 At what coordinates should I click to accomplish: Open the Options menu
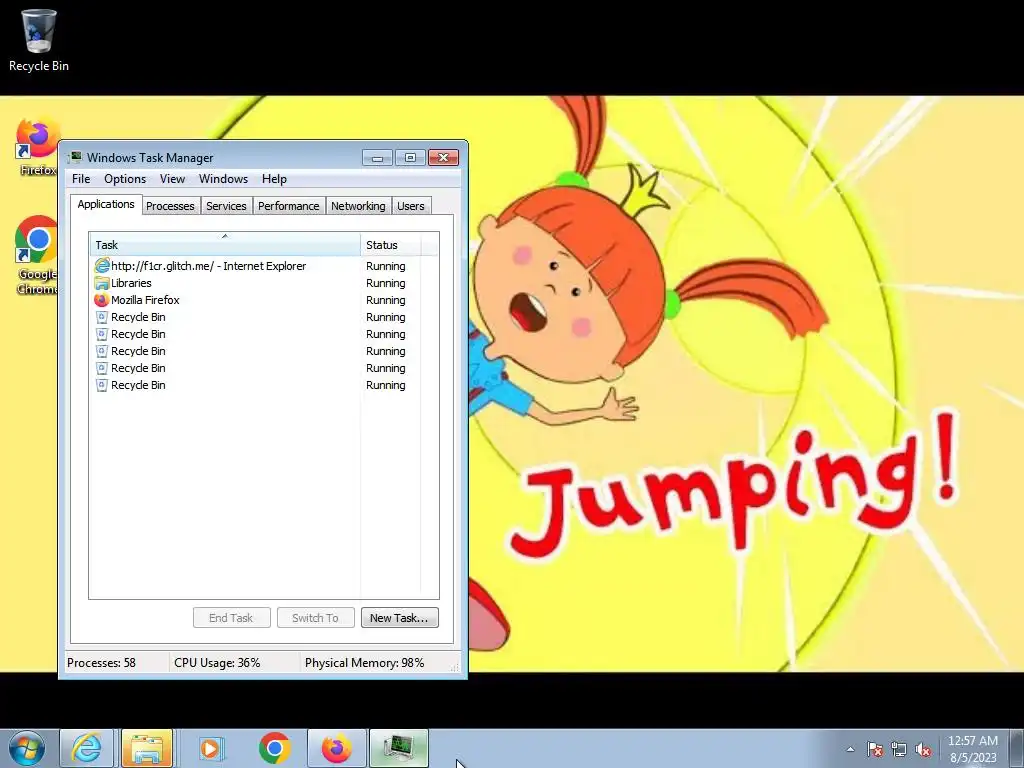point(125,179)
